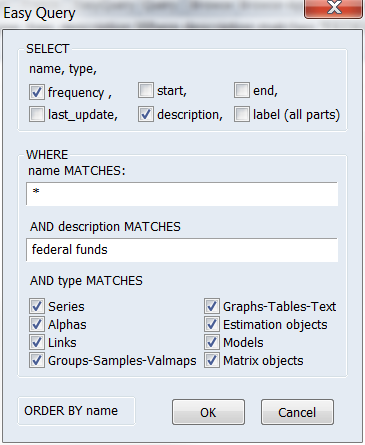Toggle the Series type checkbox
Viewport: 365px width, 445px height.
(x=37, y=306)
